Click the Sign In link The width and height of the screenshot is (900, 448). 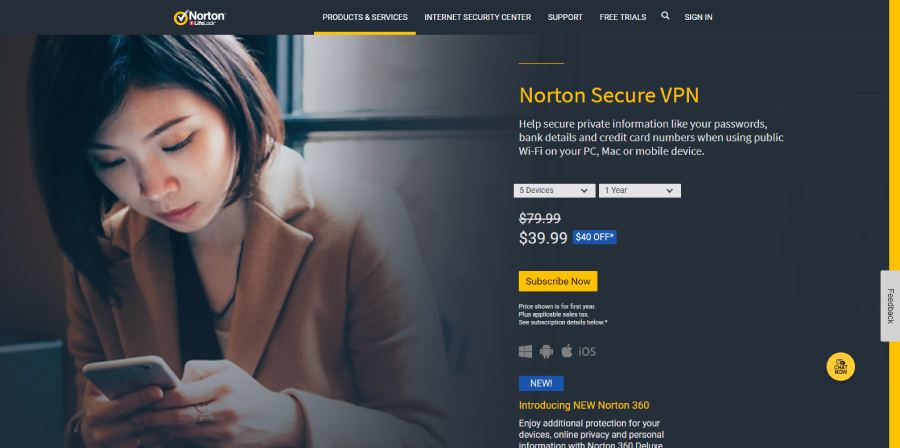(x=698, y=17)
